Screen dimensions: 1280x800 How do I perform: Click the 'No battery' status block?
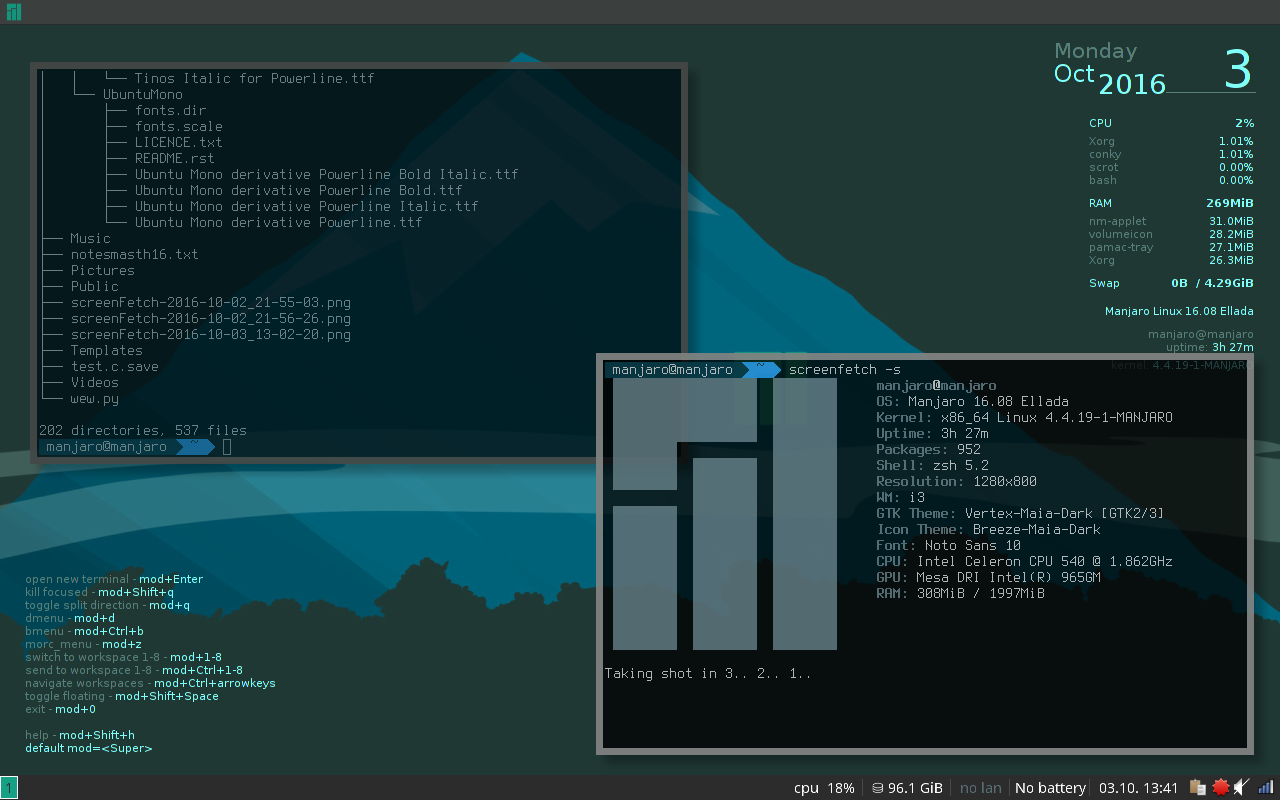click(1050, 788)
